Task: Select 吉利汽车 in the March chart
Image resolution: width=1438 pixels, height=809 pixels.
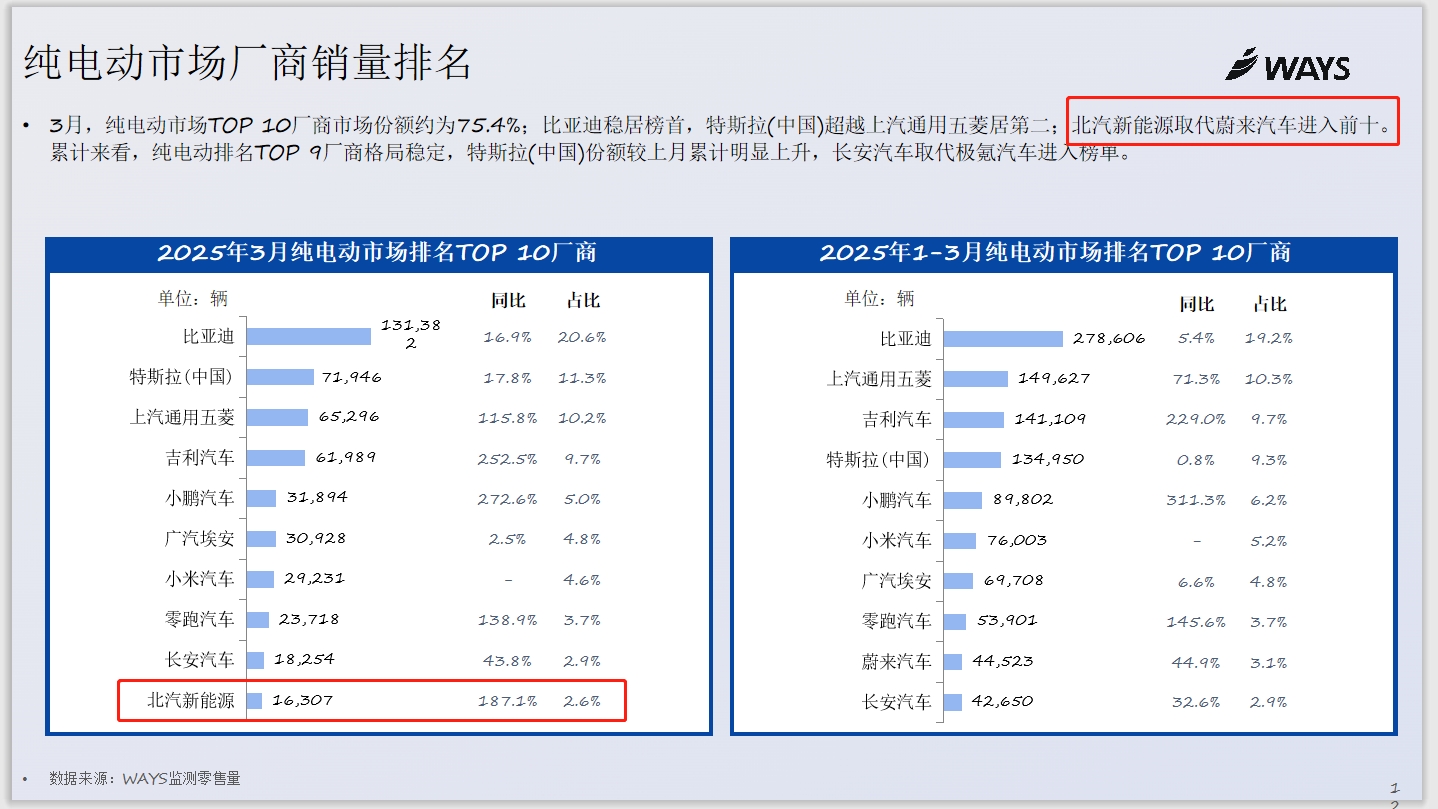Action: click(200, 458)
